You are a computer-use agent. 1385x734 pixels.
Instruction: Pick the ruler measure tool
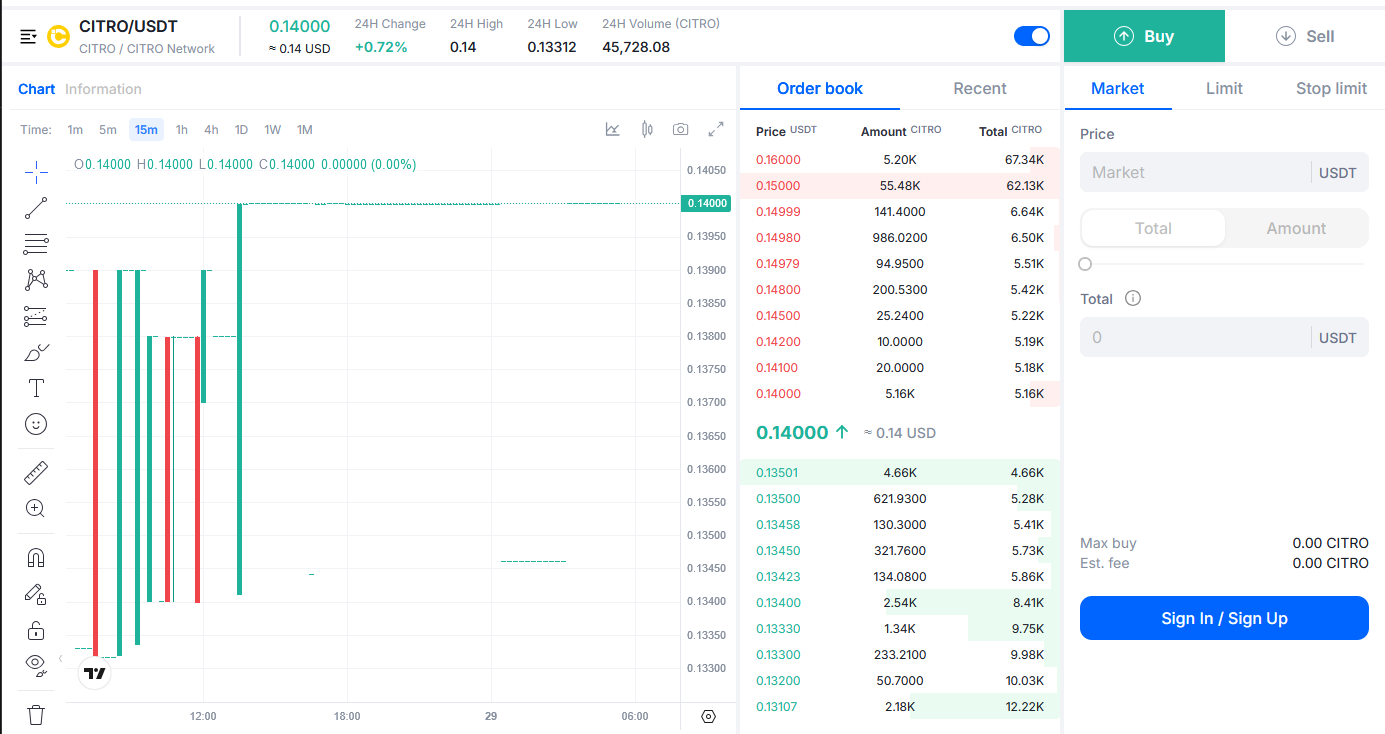(36, 472)
